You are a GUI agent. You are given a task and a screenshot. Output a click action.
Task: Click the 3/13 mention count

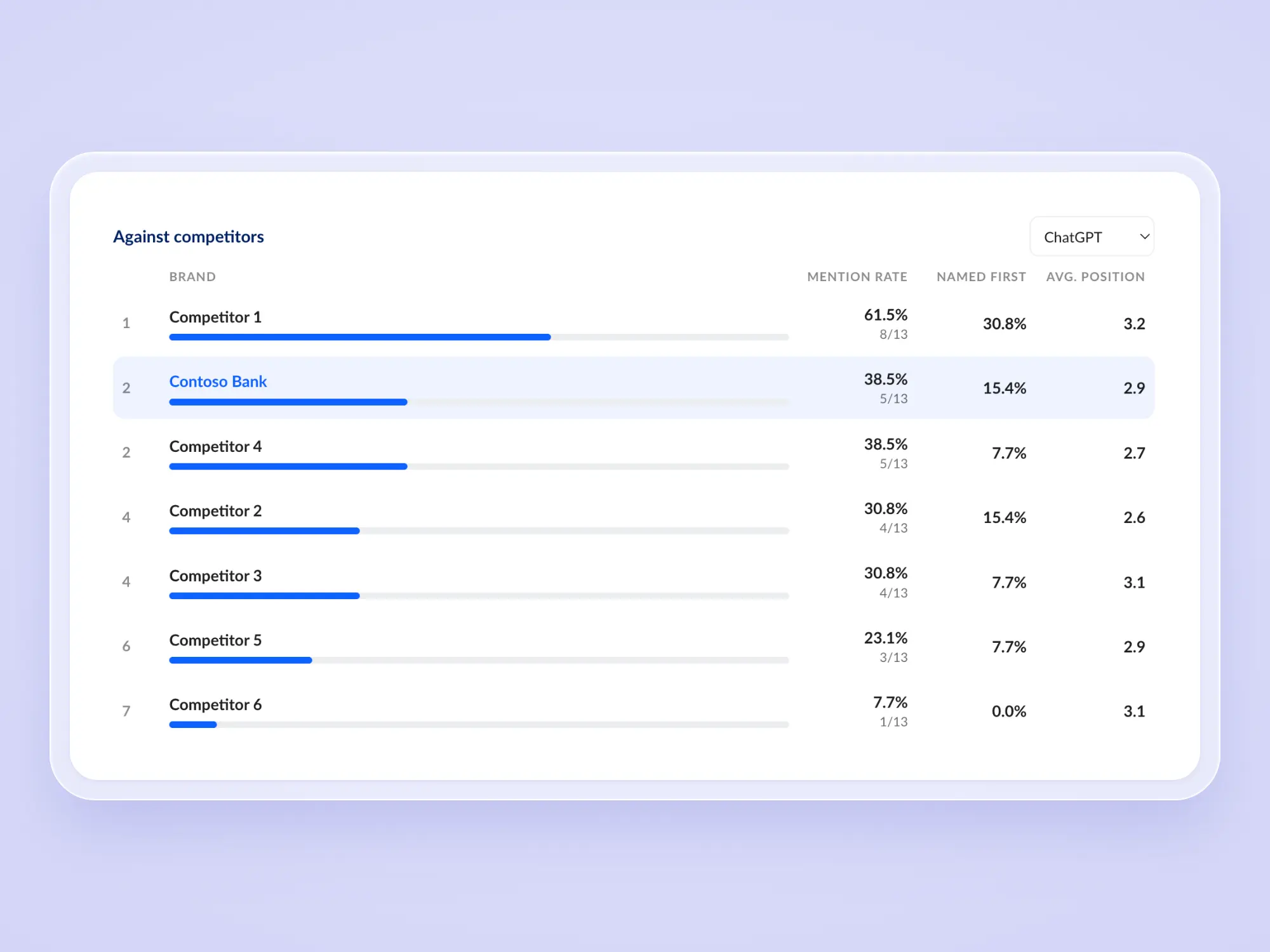click(x=893, y=658)
